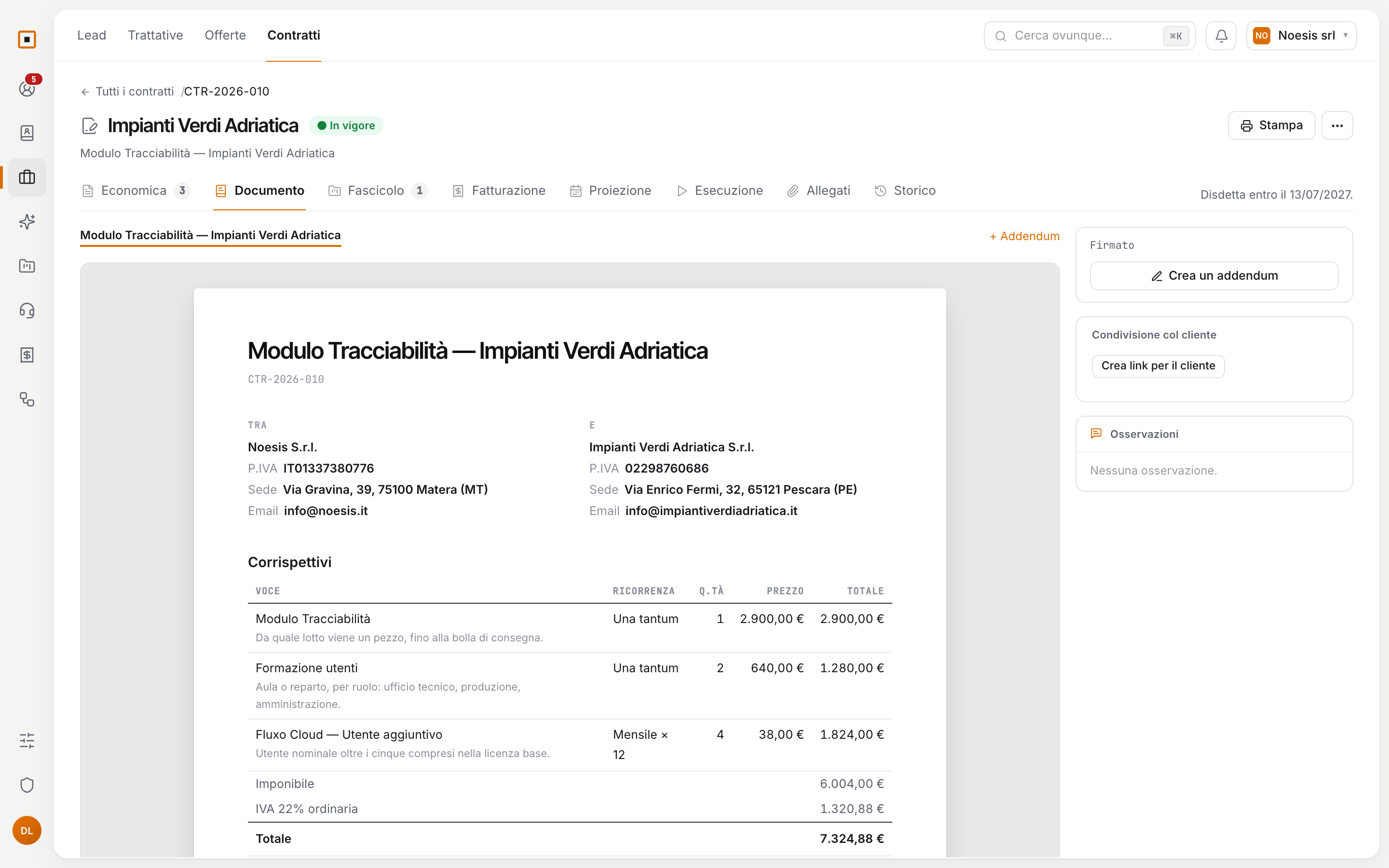
Task: Open the invoice receipt sidebar icon
Action: pos(27,355)
